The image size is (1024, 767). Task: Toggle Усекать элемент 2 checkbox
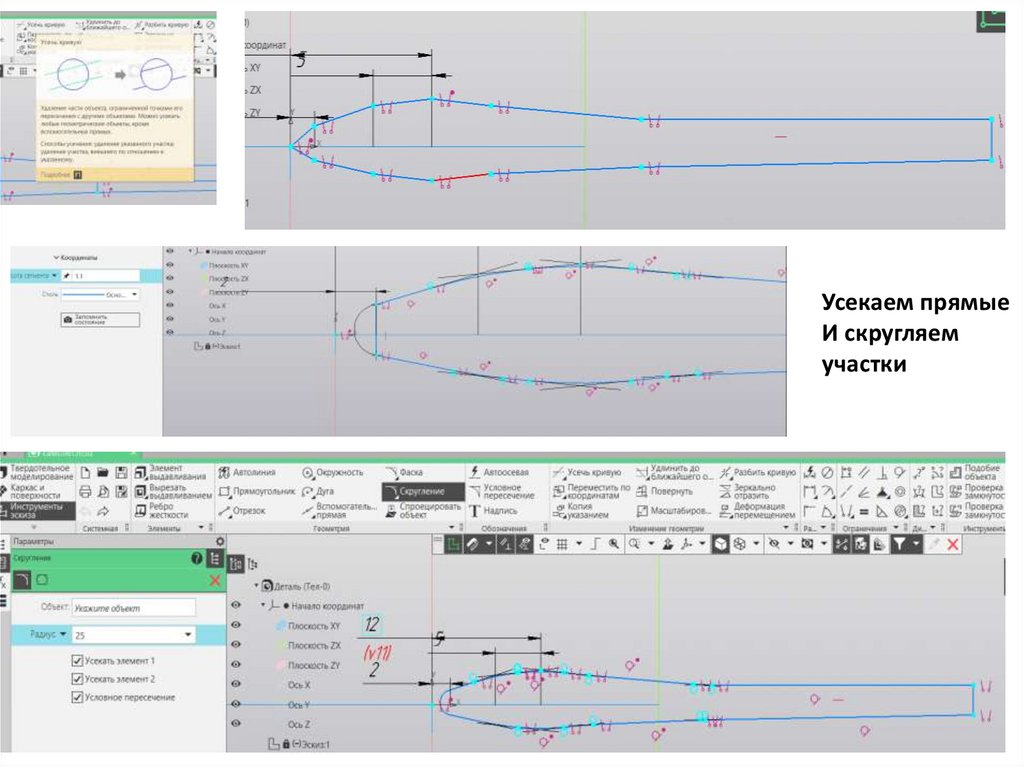coord(77,679)
